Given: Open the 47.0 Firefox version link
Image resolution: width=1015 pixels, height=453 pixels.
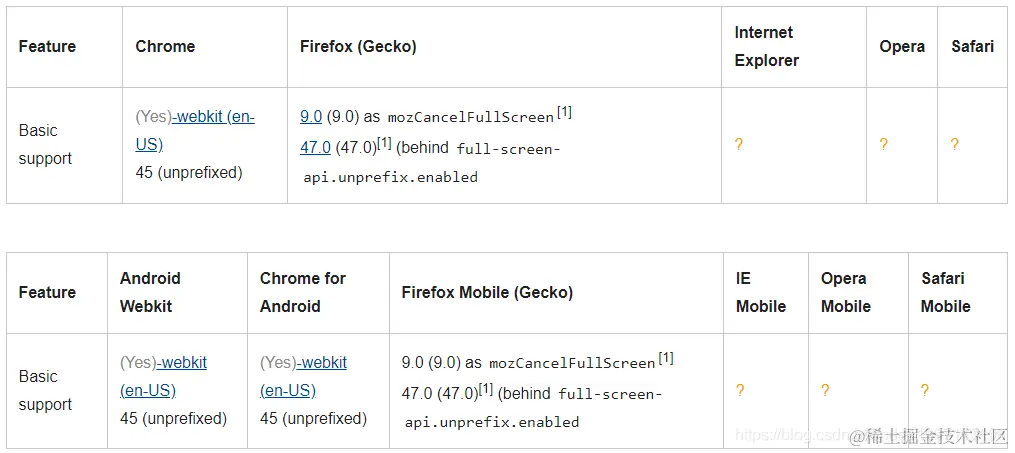Looking at the screenshot, I should tap(315, 147).
